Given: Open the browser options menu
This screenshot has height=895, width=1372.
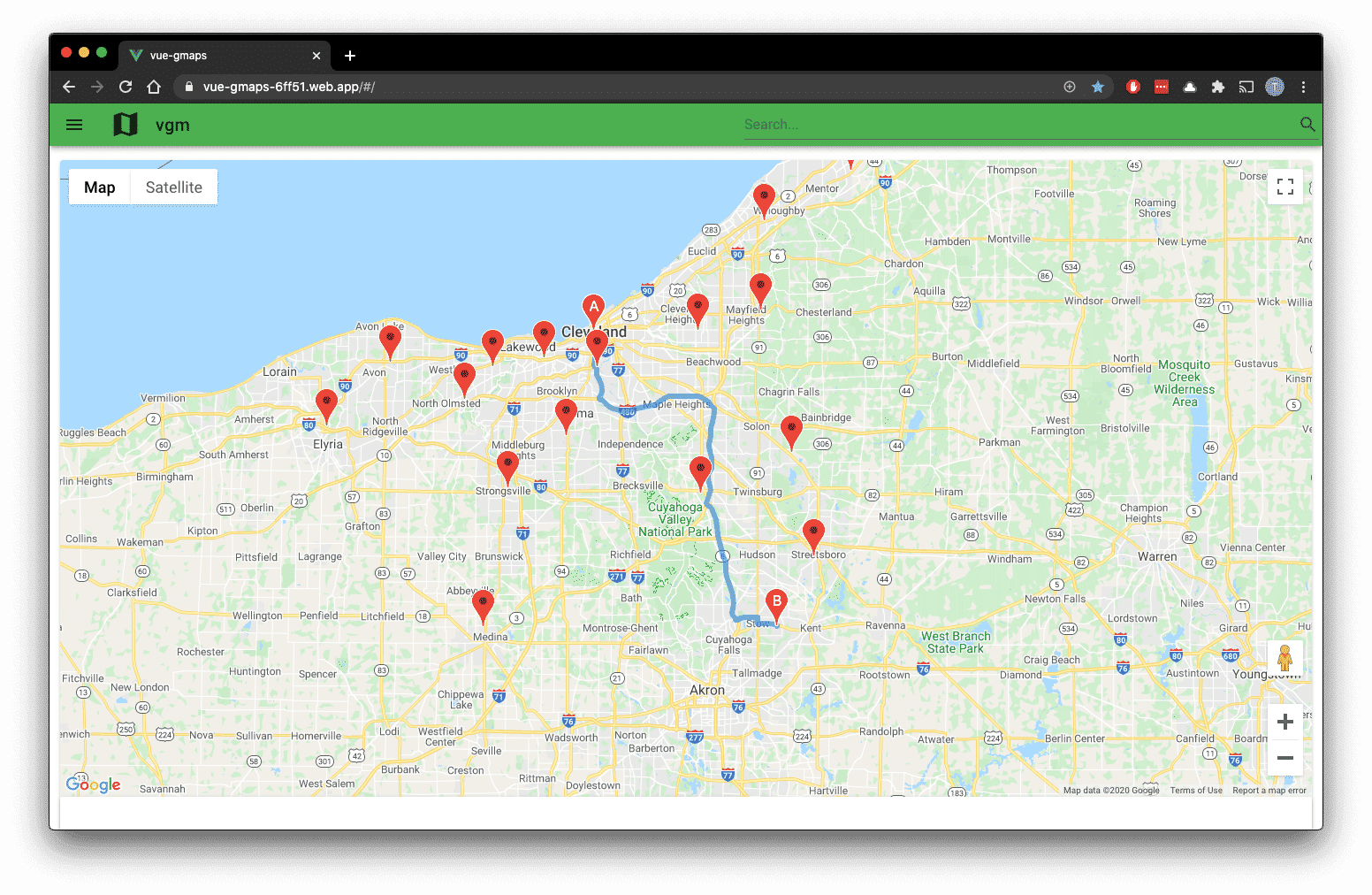Looking at the screenshot, I should (x=1304, y=87).
